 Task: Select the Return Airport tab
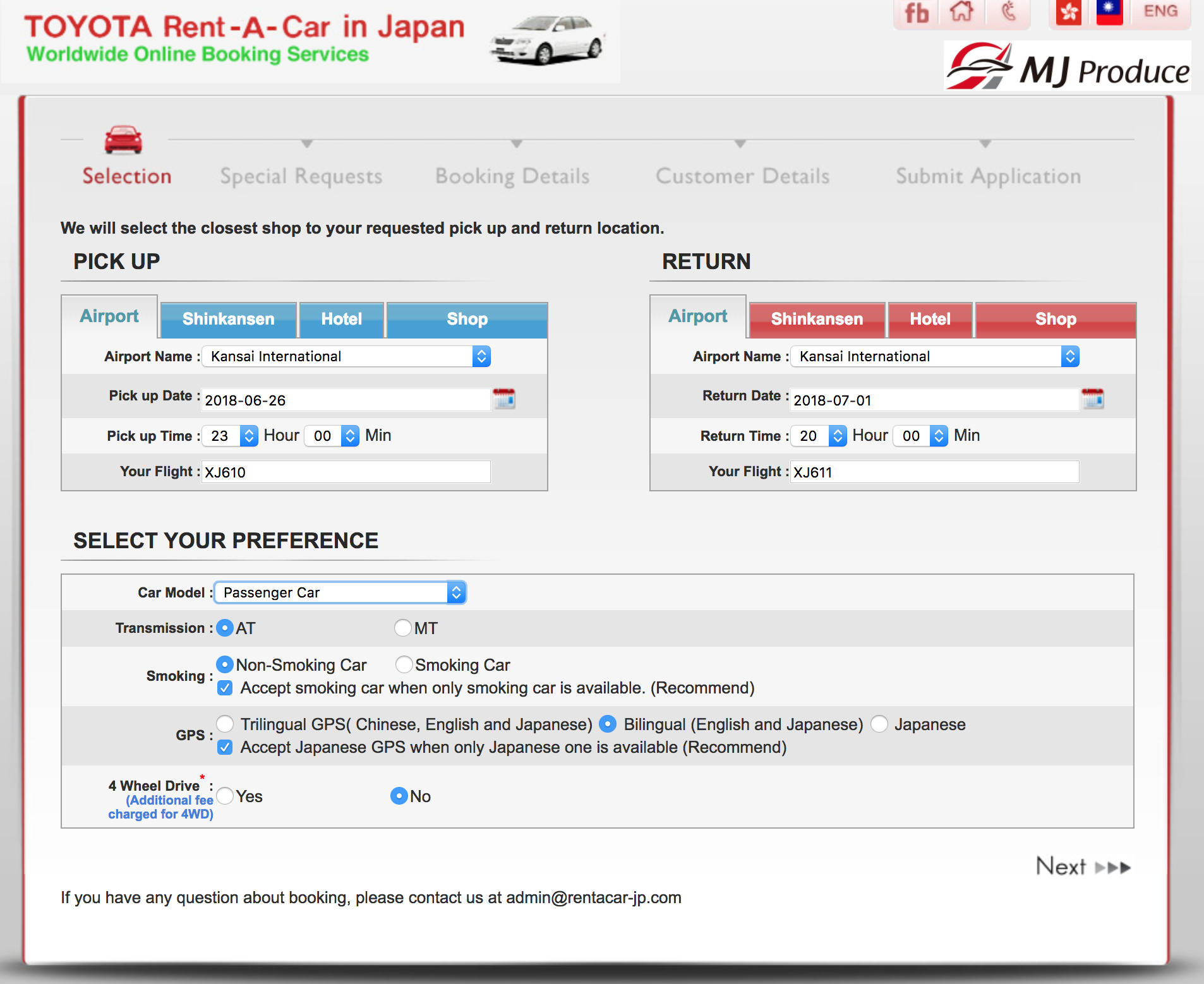click(x=698, y=316)
